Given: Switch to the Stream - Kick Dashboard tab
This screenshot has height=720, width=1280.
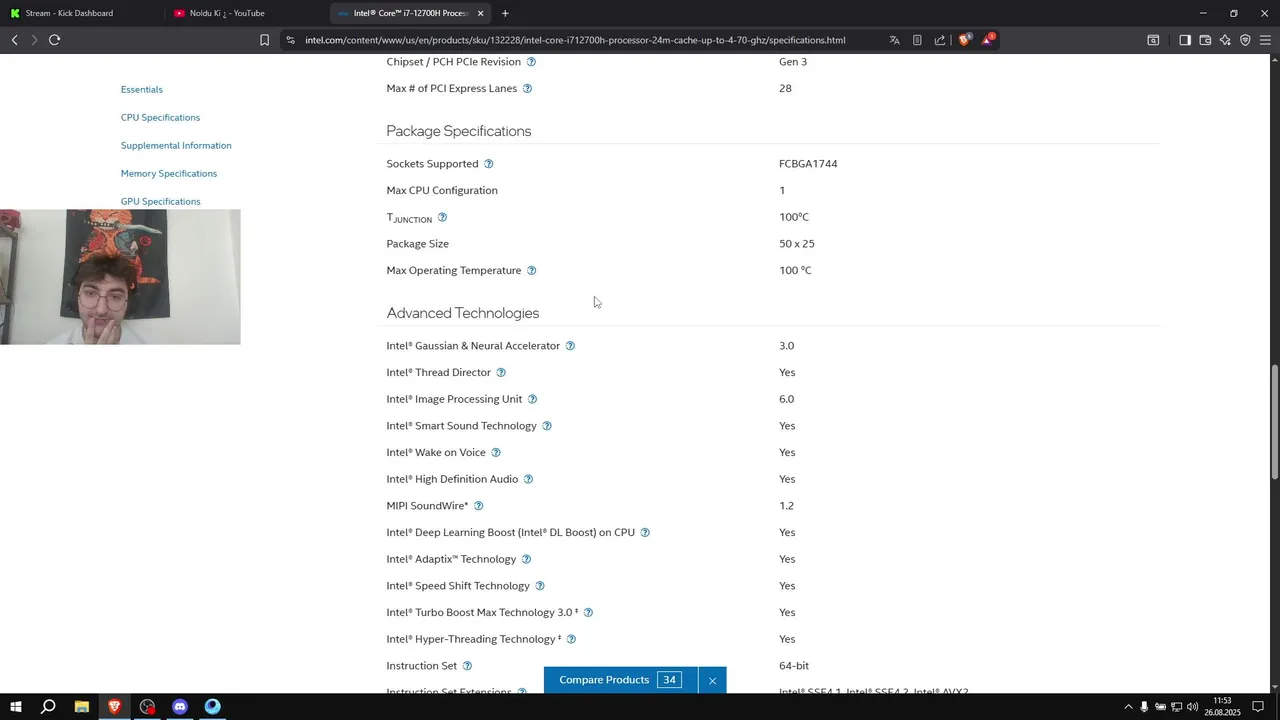Looking at the screenshot, I should coord(80,13).
